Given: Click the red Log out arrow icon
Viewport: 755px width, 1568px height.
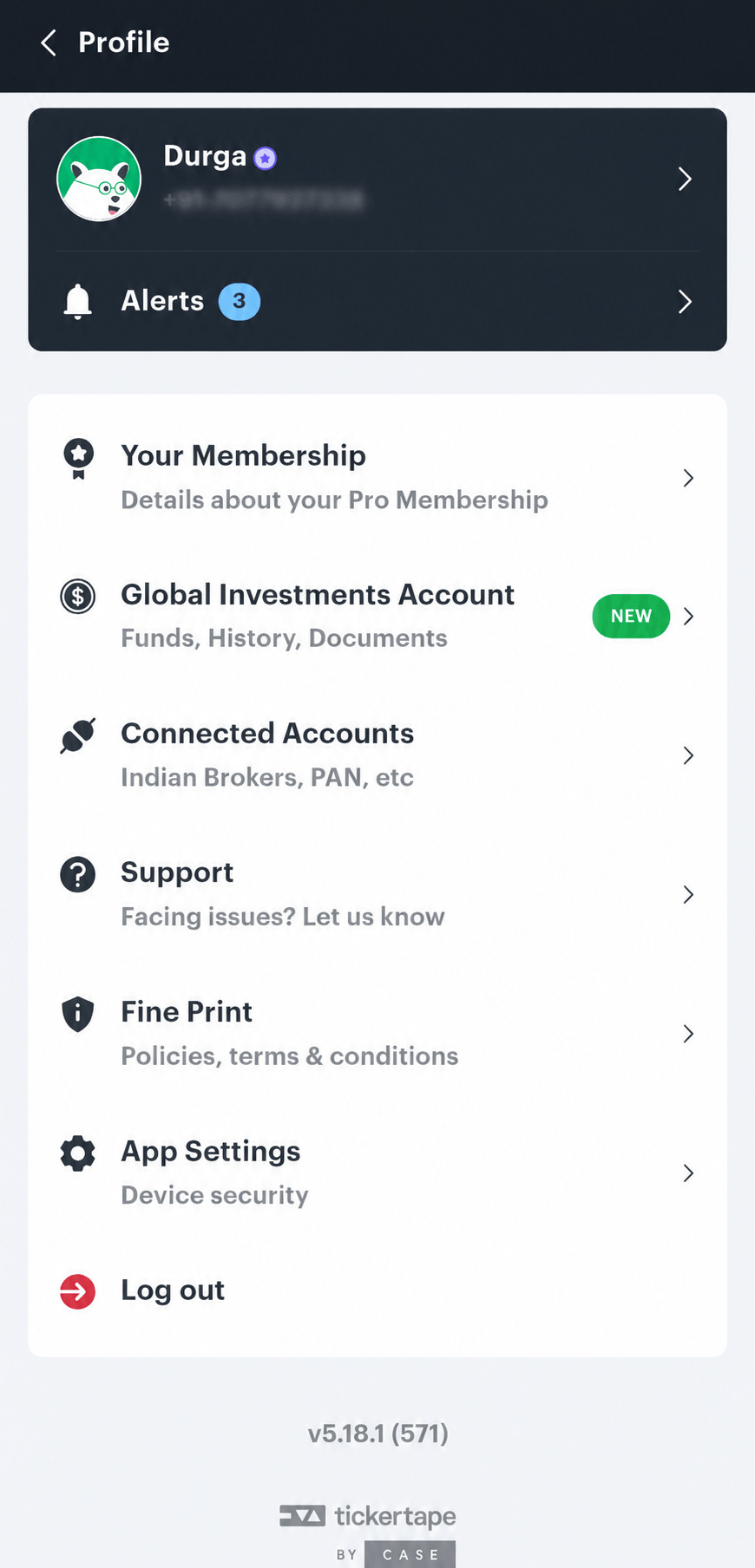Looking at the screenshot, I should (78, 1291).
